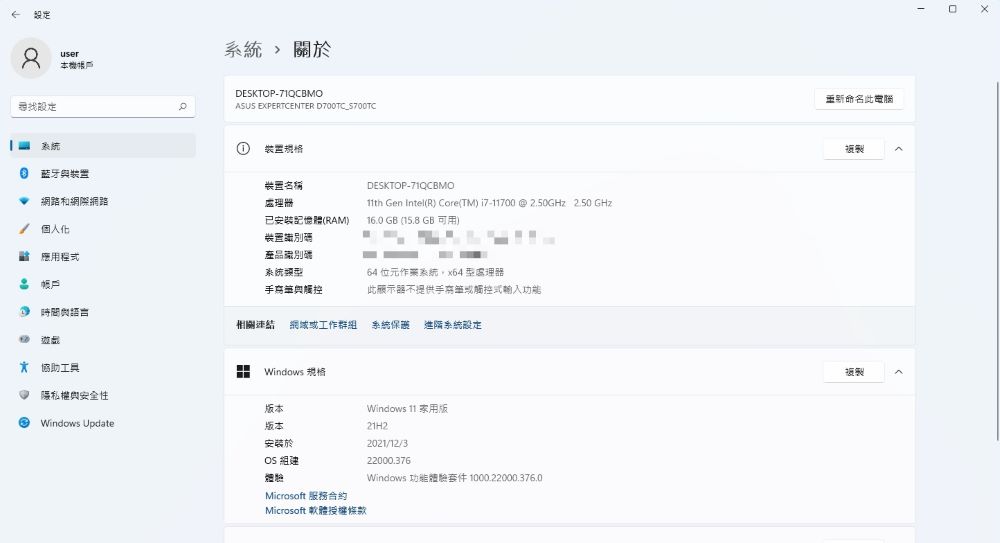The image size is (1000, 543).
Task: Open 隱私權與安全性 settings
Action: (103, 395)
